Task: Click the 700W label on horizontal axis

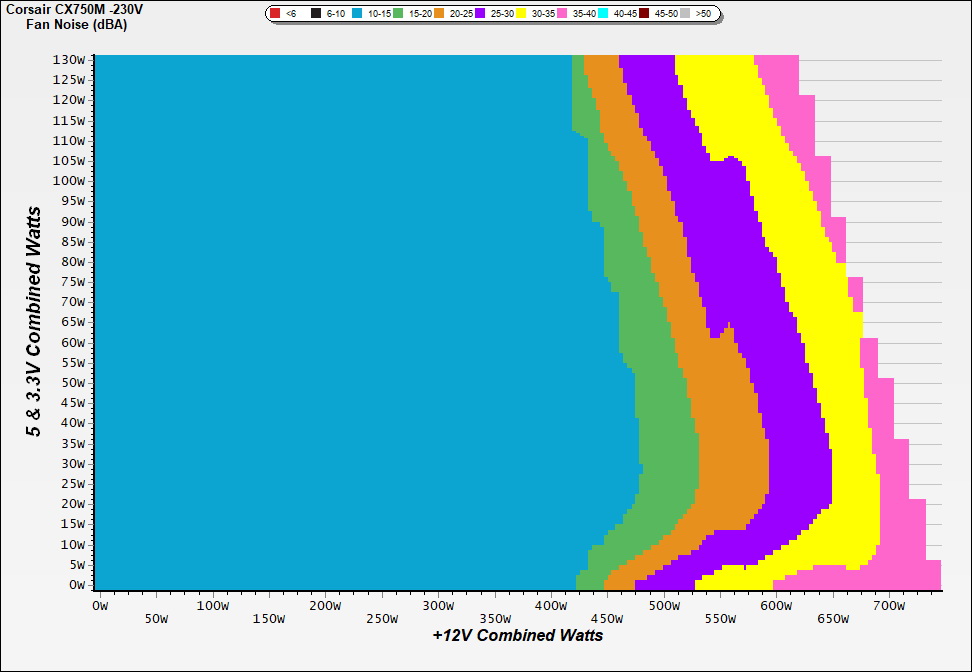Action: click(888, 605)
